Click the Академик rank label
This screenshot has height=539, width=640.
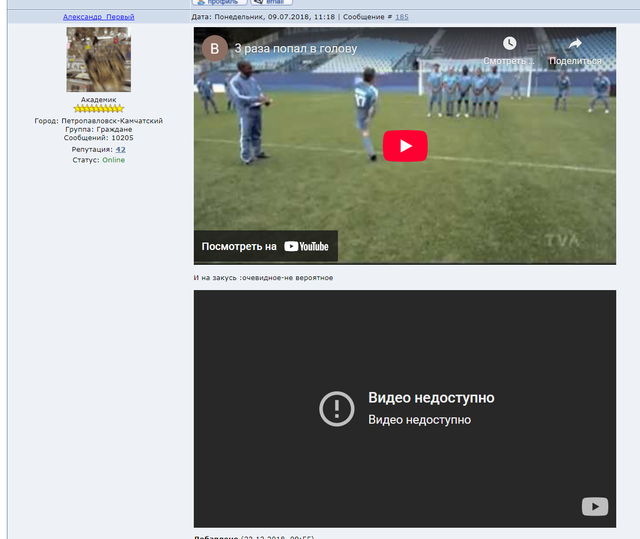[98, 100]
